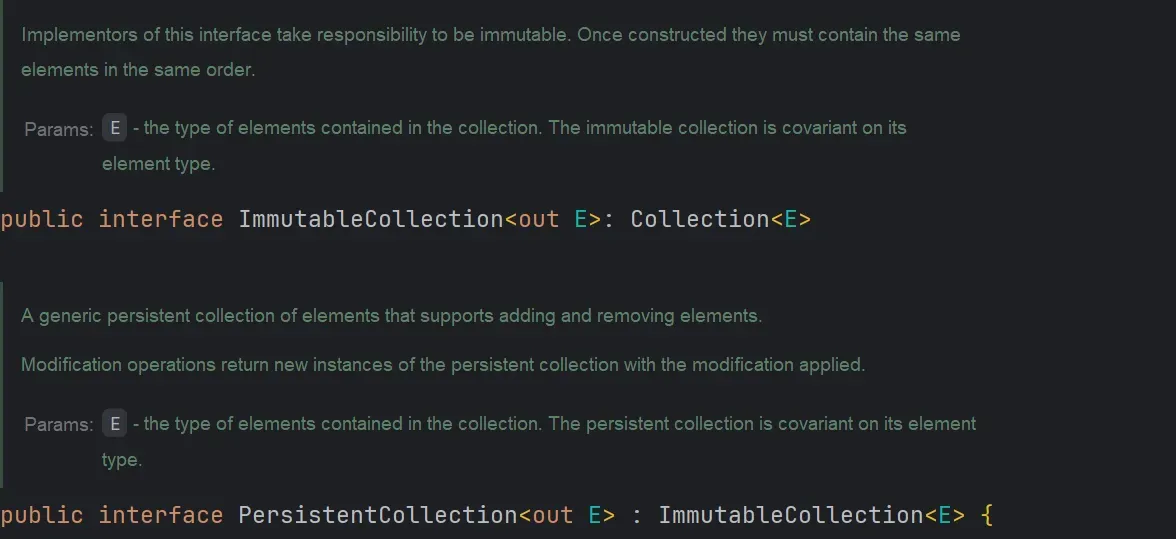The width and height of the screenshot is (1176, 539).
Task: Click the 'out' keyword in the ImmutableCollection declaration
Action: [x=539, y=219]
